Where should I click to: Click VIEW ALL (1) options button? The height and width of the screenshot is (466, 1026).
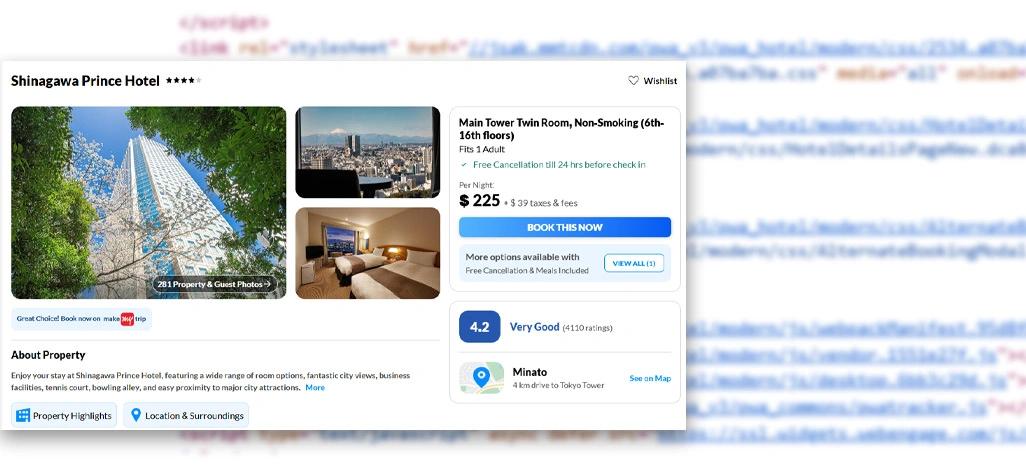pos(634,263)
